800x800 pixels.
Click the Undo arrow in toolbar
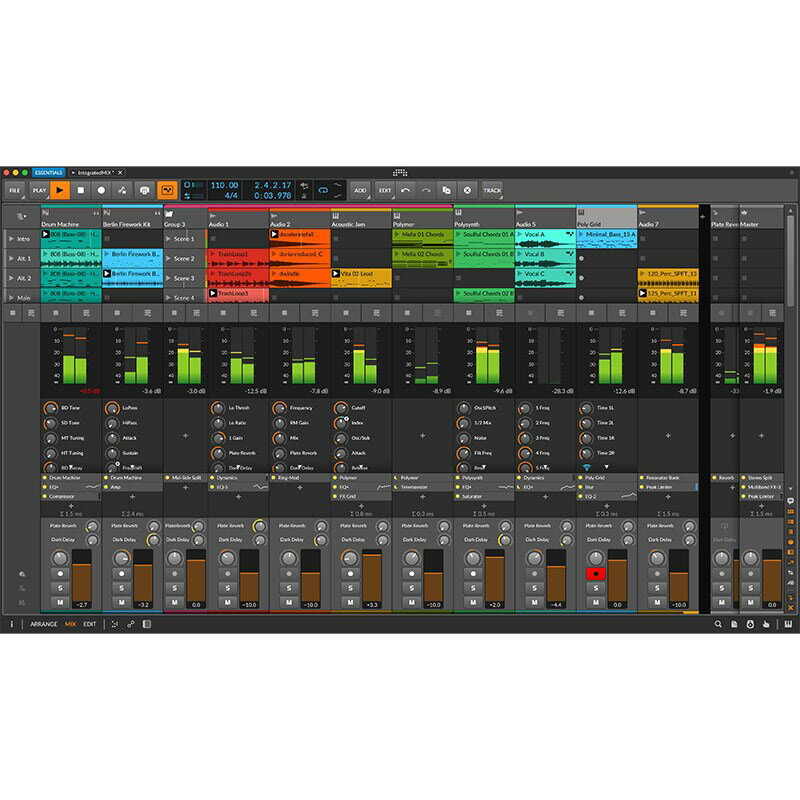[405, 189]
